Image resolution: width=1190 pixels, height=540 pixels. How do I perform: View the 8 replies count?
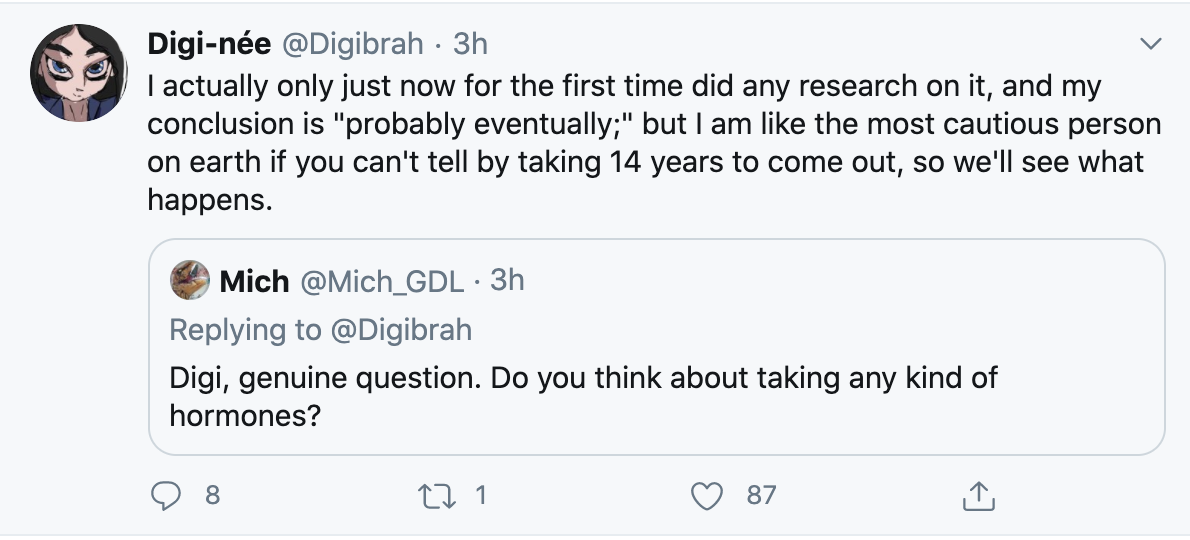[x=212, y=495]
